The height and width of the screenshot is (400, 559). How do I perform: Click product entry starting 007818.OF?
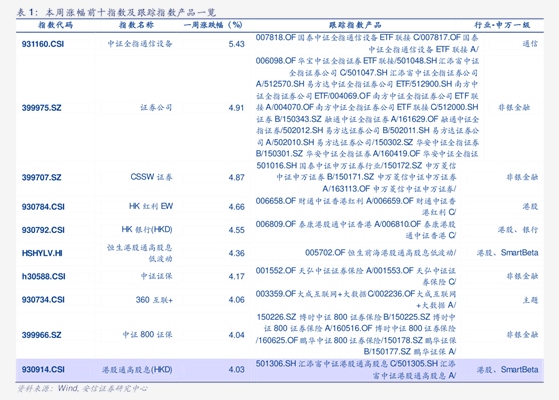coord(367,43)
